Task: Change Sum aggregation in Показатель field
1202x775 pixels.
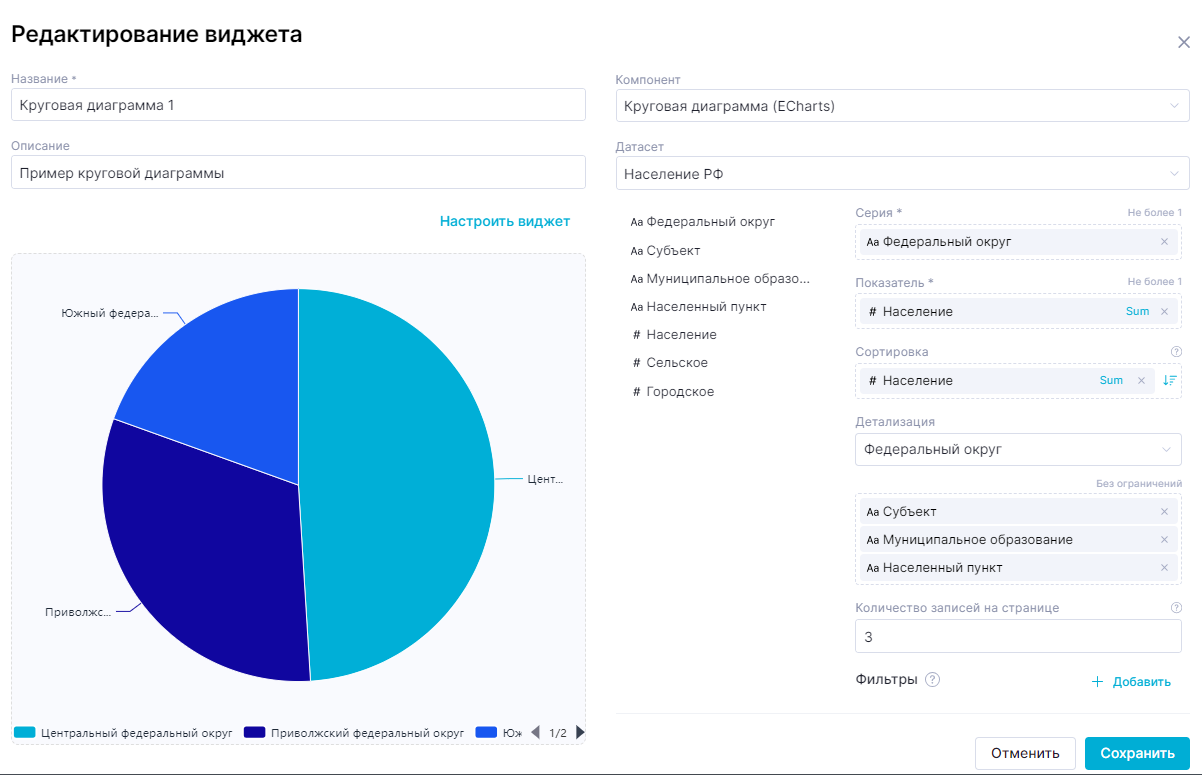Action: point(1137,312)
